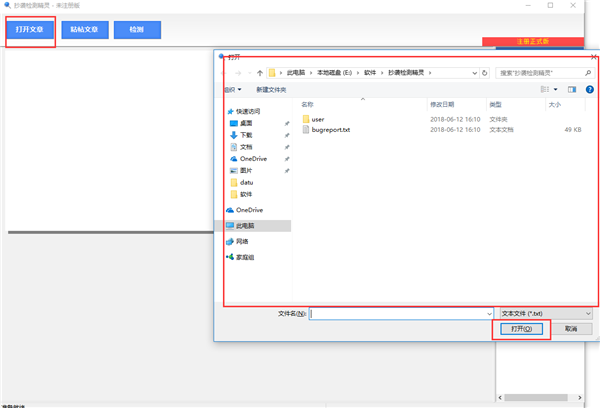
Task: Open 桌面 in Quick access sidebar
Action: coord(246,123)
